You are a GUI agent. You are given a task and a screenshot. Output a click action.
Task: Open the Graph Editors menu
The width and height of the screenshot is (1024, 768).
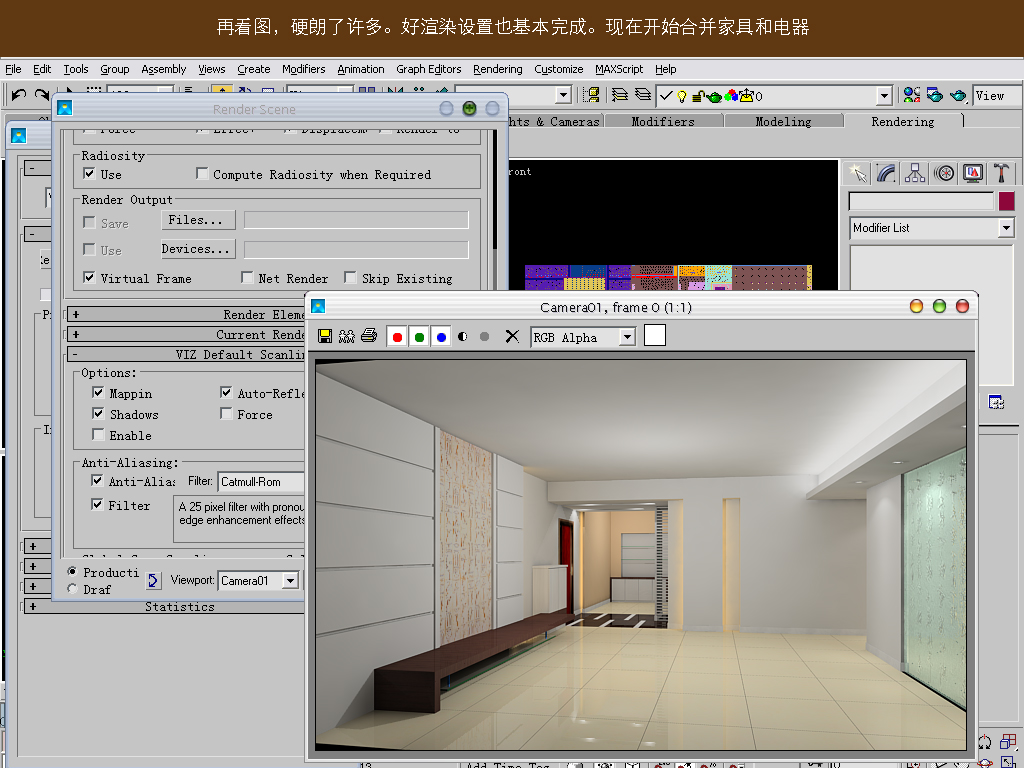(428, 69)
